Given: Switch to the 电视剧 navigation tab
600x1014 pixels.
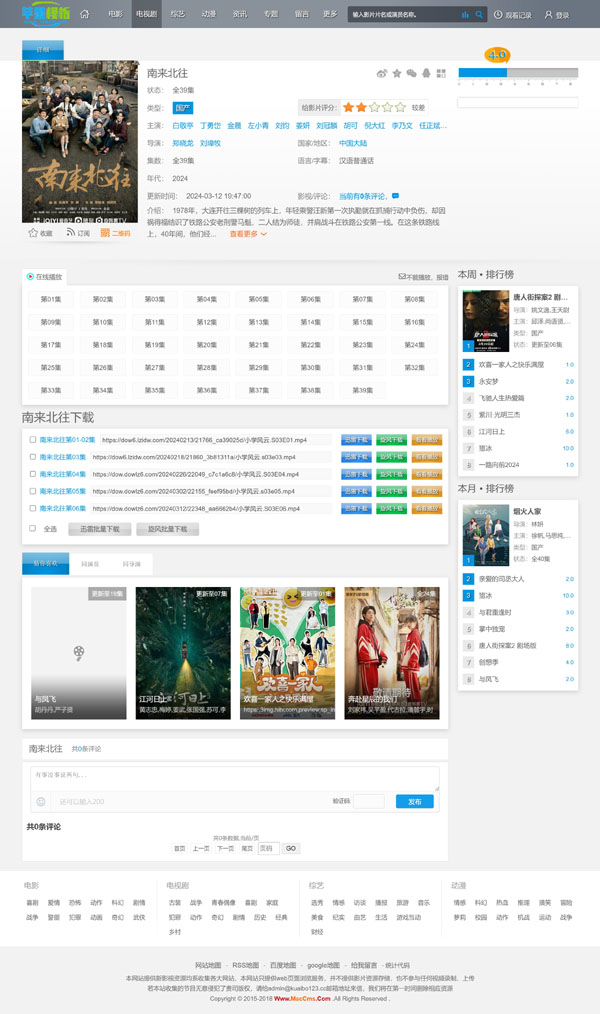Looking at the screenshot, I should click(146, 15).
